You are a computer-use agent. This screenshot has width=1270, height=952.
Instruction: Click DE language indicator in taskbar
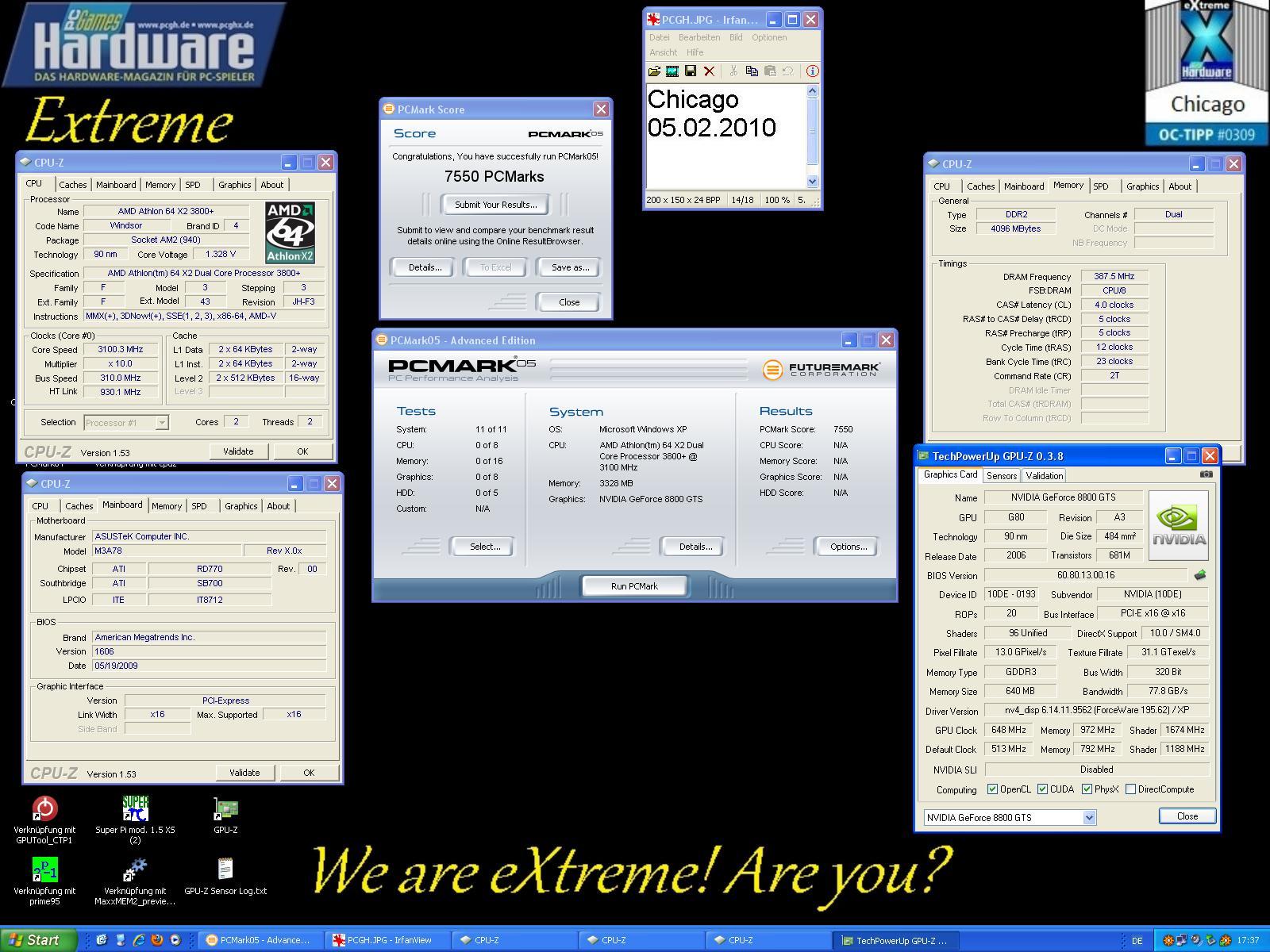point(1137,940)
